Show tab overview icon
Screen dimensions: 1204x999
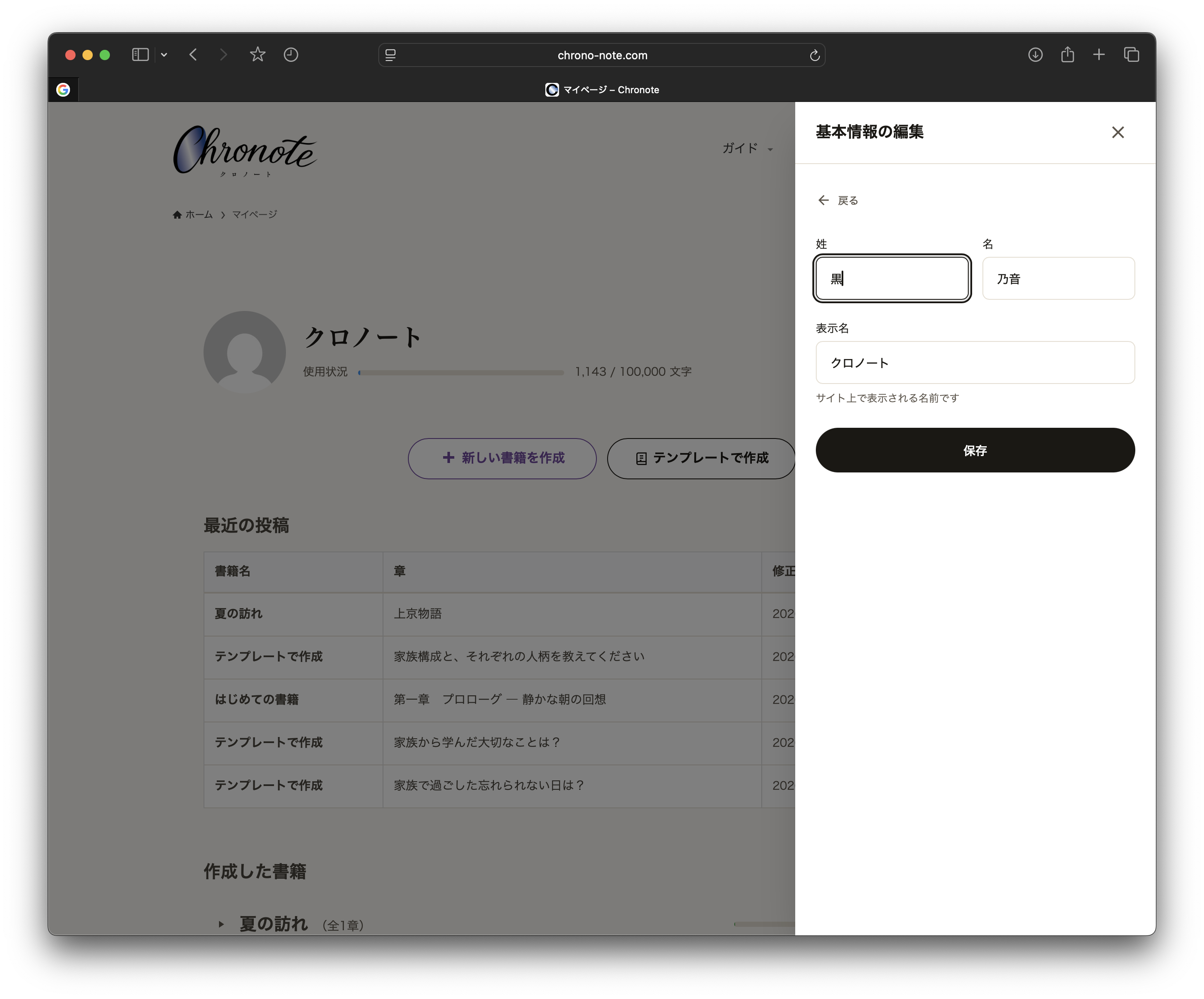tap(1132, 55)
